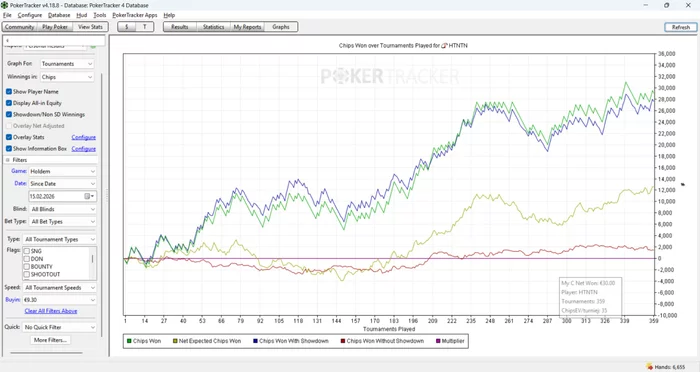Open the Hud menu
The height and width of the screenshot is (372, 700).
82,15
